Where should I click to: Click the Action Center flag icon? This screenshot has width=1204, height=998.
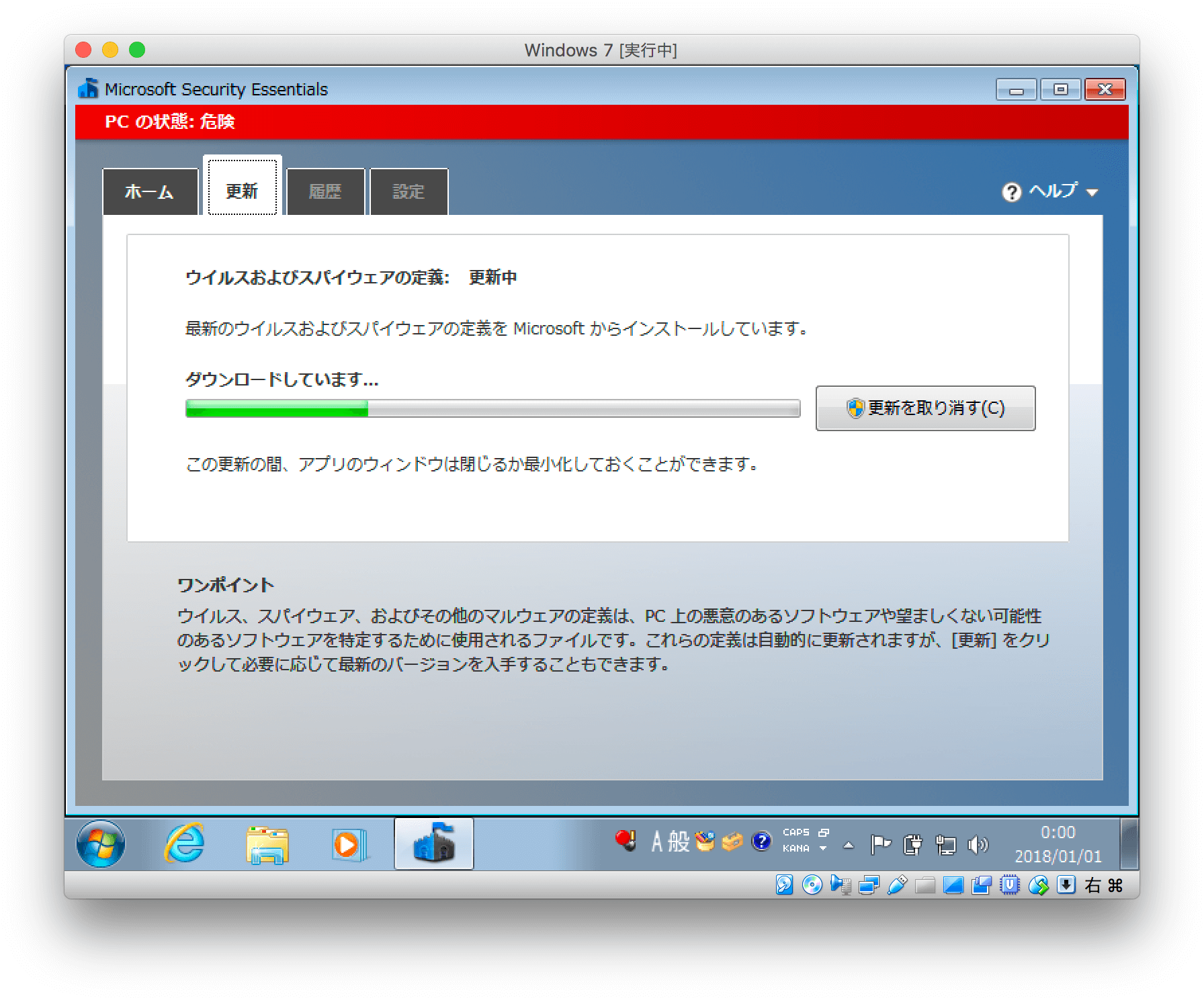pos(880,844)
